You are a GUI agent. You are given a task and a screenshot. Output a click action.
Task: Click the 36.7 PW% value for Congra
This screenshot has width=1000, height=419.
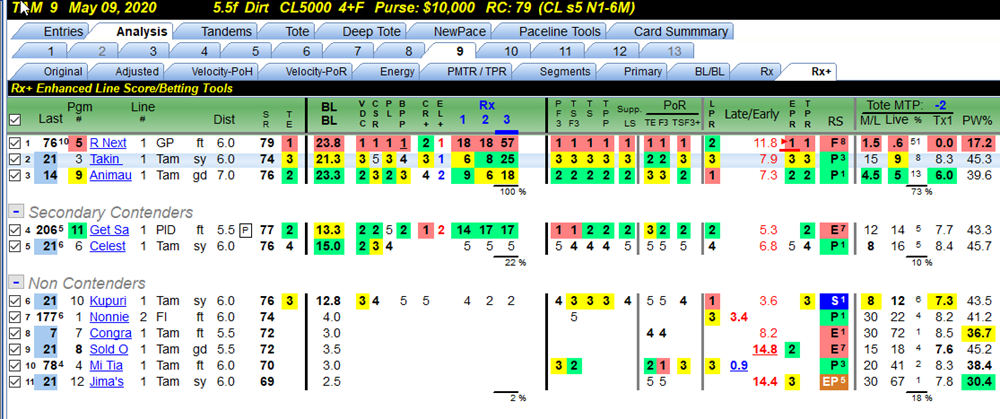(x=979, y=333)
